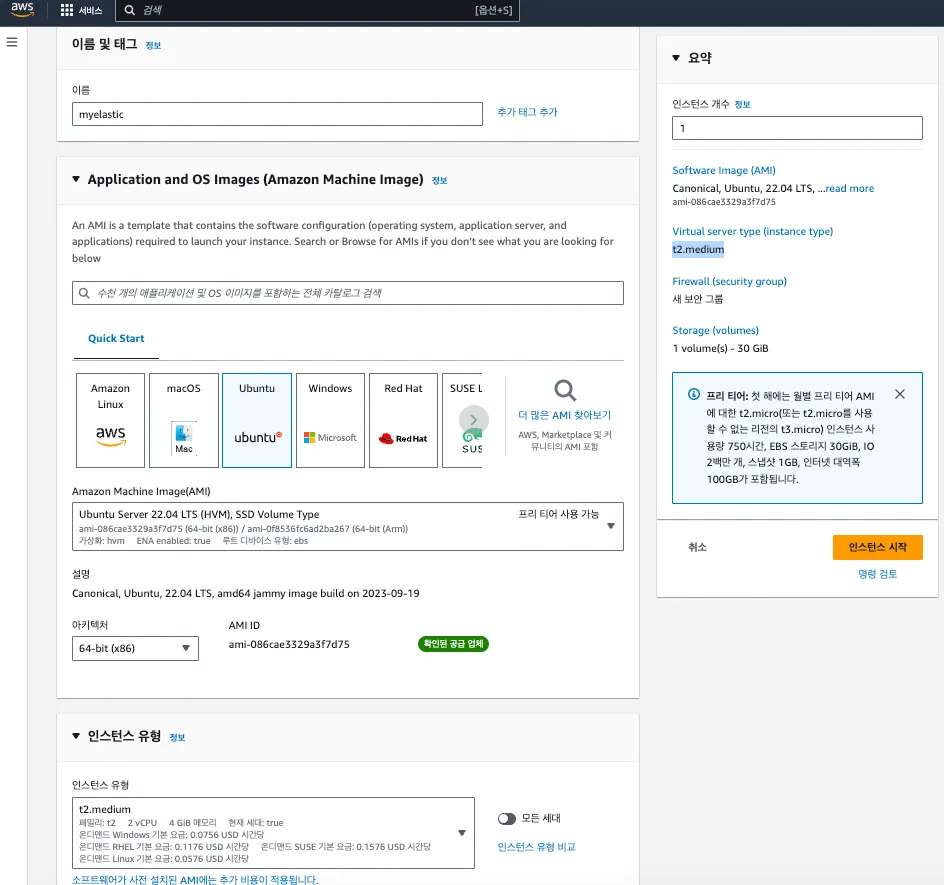Select the Ubuntu AMI tile

click(257, 420)
